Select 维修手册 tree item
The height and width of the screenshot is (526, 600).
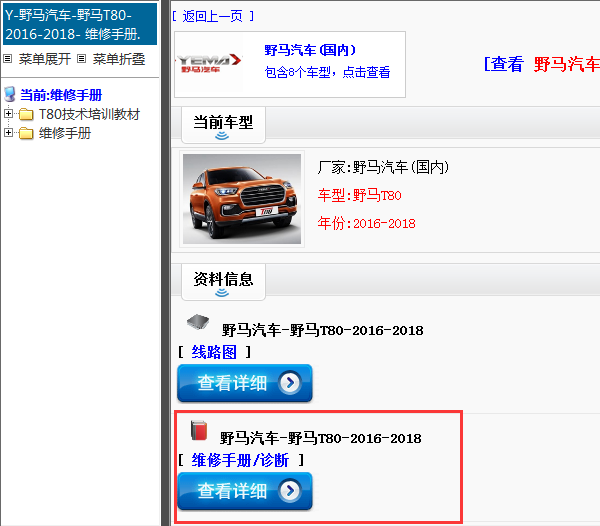click(65, 133)
